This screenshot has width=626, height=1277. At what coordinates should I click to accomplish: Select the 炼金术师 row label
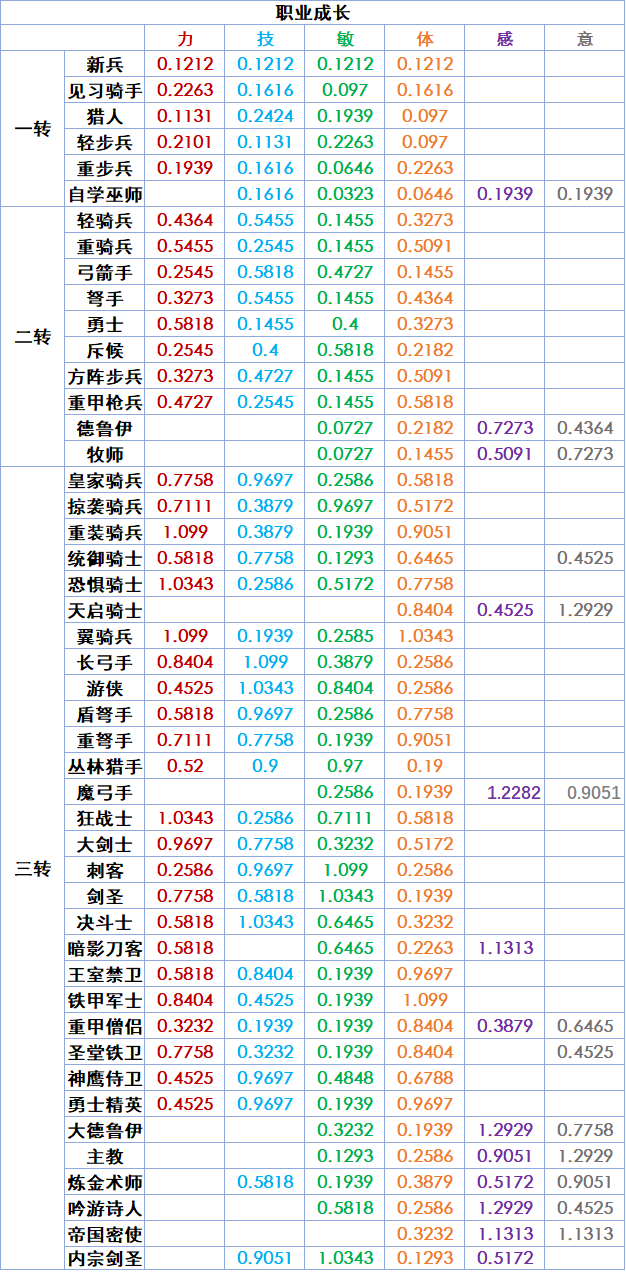pos(105,1182)
